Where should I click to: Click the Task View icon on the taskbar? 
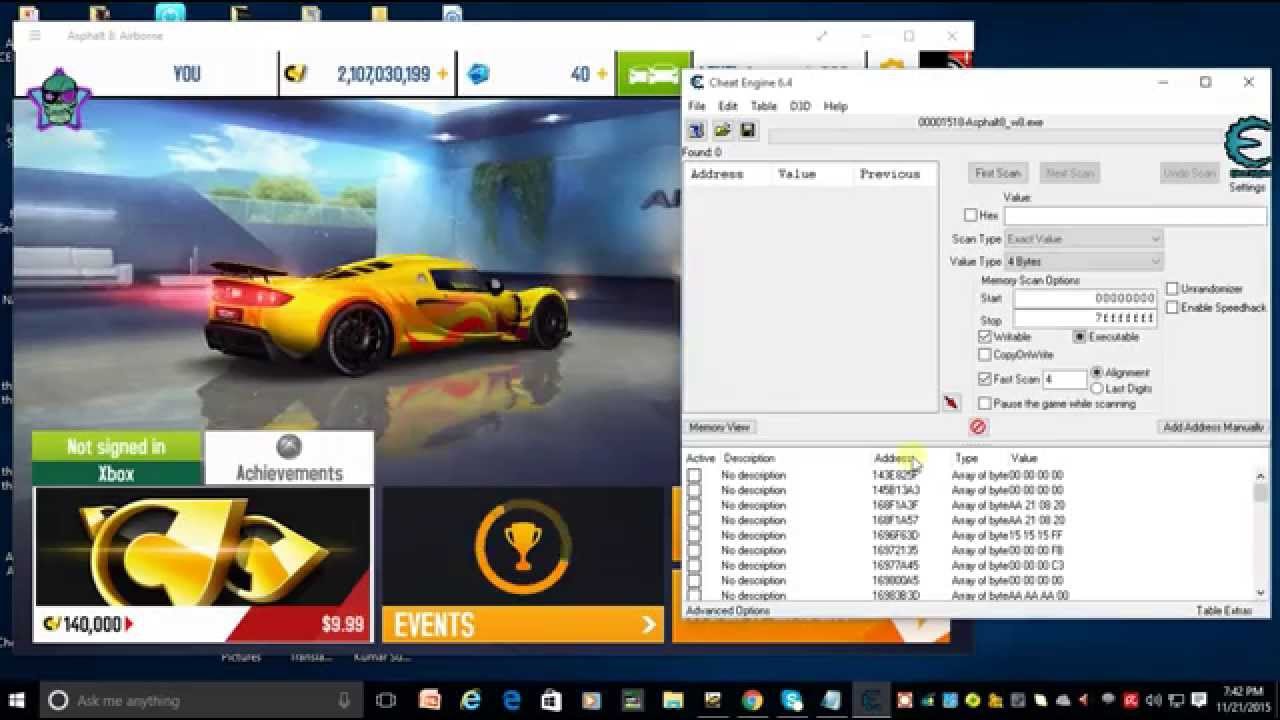coord(386,701)
